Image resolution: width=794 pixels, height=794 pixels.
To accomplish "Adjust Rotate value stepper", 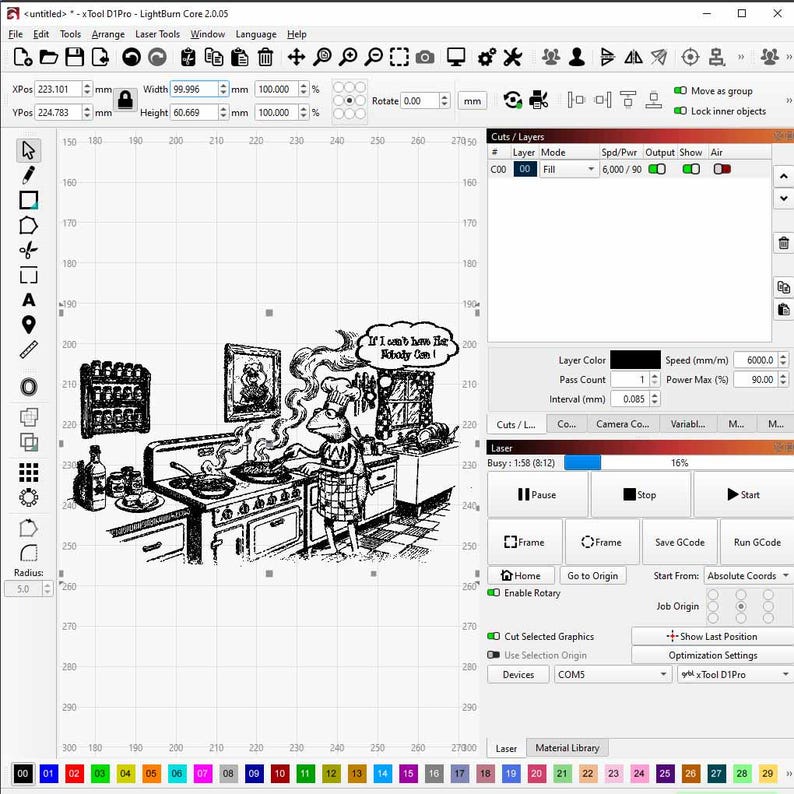I will (444, 100).
